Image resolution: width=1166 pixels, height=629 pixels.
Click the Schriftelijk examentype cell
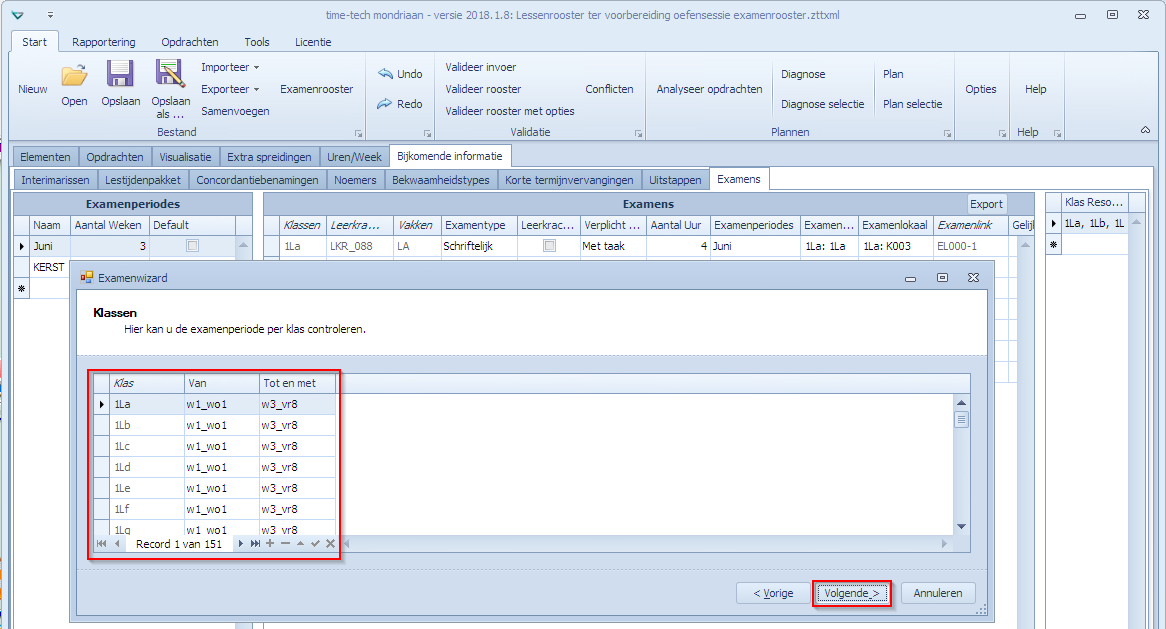coord(478,245)
